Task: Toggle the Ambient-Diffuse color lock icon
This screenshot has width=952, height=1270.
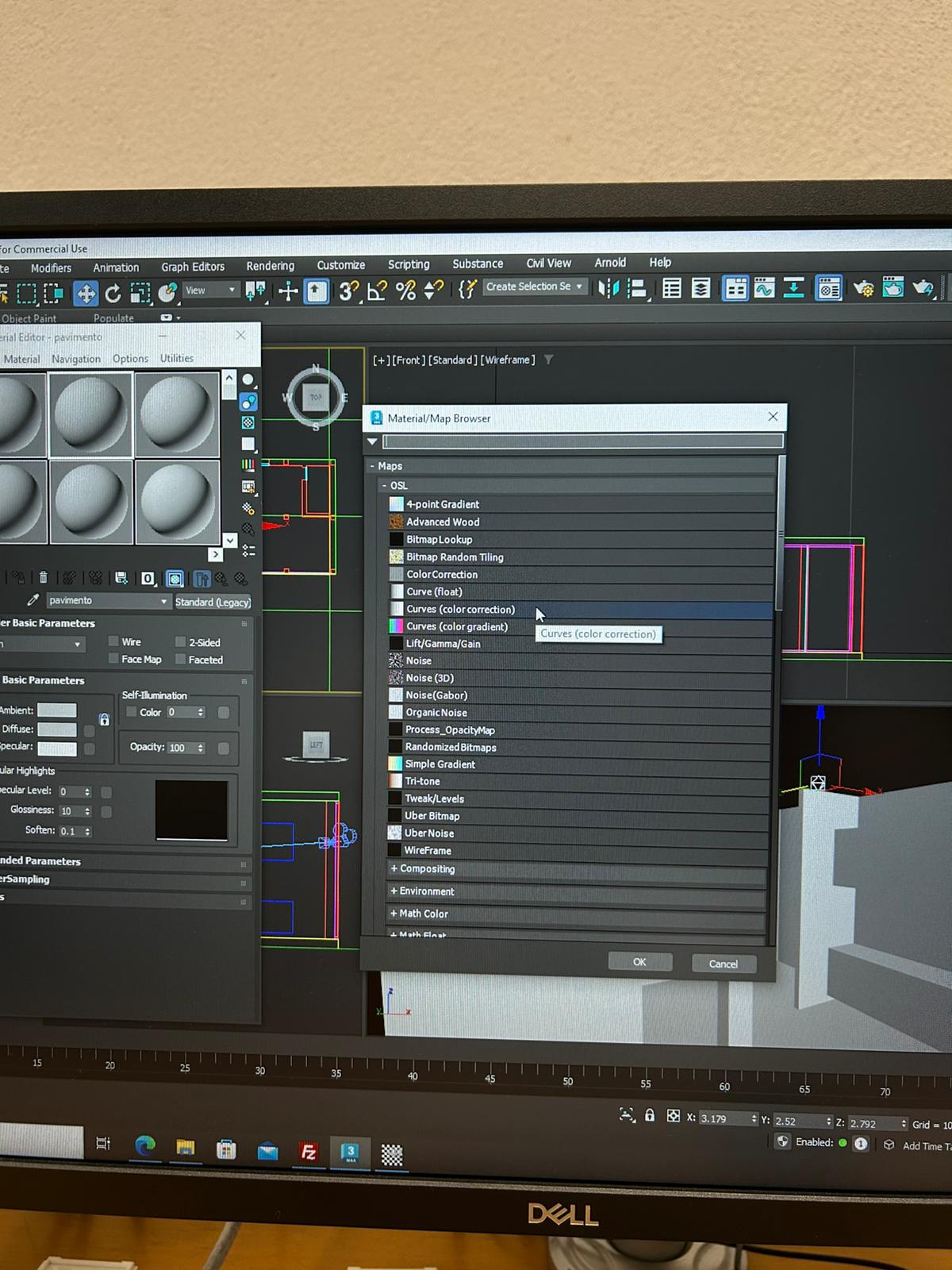Action: point(104,719)
